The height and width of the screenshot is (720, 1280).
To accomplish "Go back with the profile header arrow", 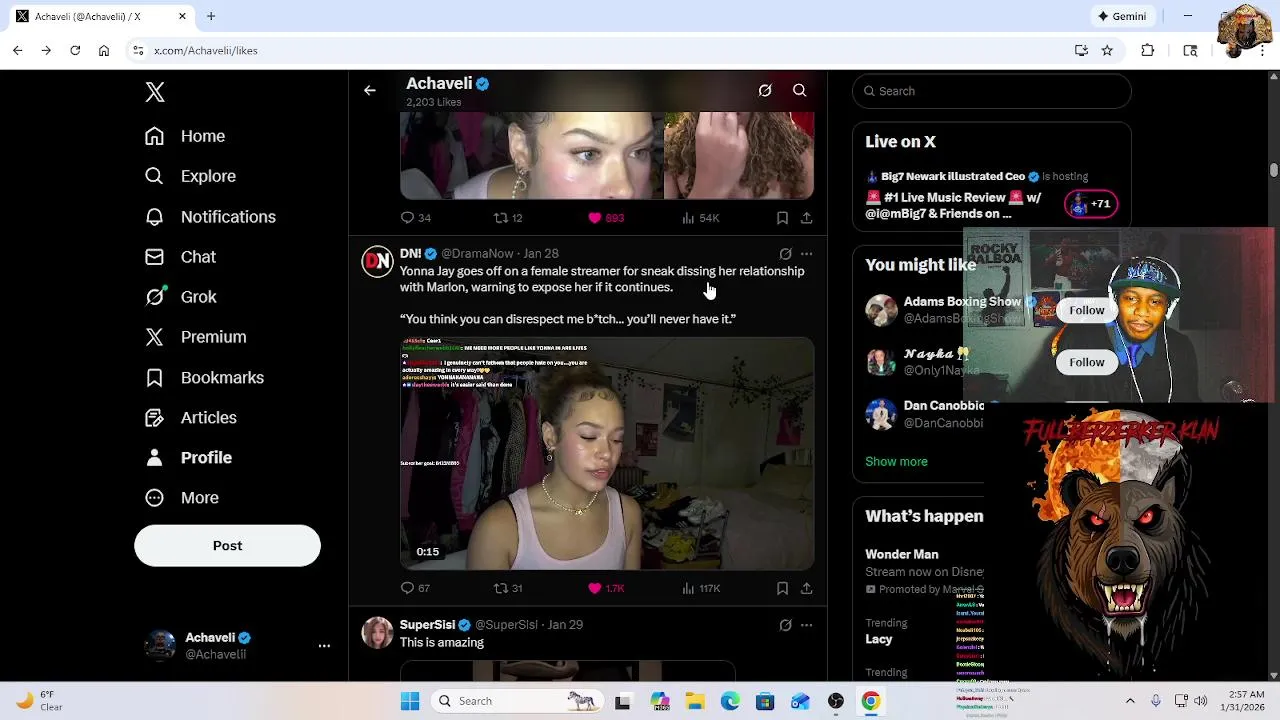I will [370, 91].
